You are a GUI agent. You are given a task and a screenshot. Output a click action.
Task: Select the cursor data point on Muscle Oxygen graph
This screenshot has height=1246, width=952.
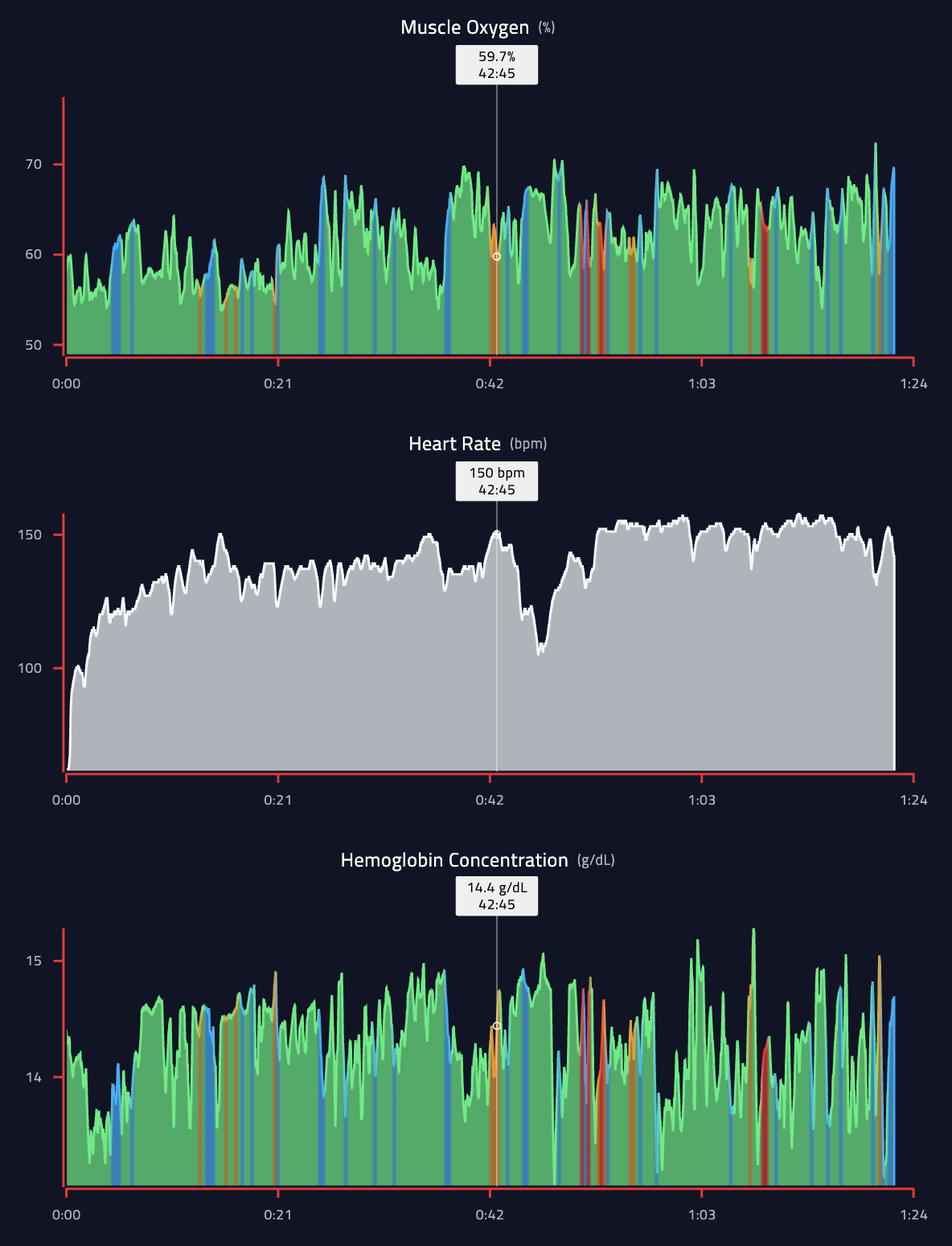(497, 256)
